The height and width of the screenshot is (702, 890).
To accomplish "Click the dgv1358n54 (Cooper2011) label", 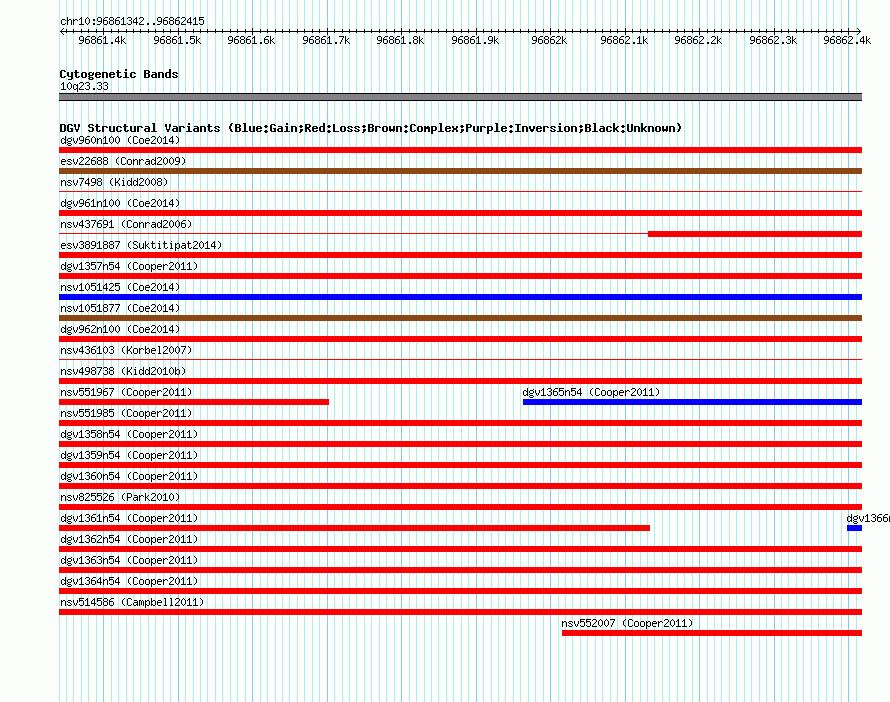I will (129, 434).
